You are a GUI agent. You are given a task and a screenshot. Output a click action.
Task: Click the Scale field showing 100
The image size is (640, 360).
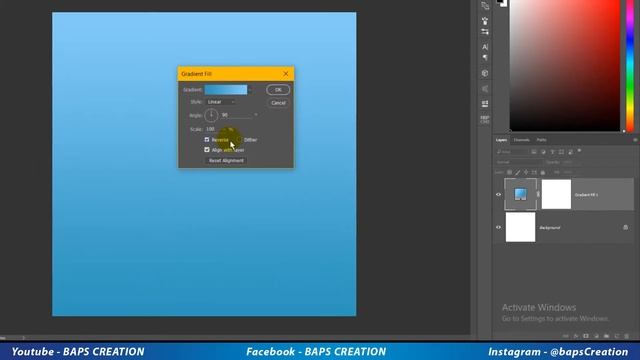[215, 129]
